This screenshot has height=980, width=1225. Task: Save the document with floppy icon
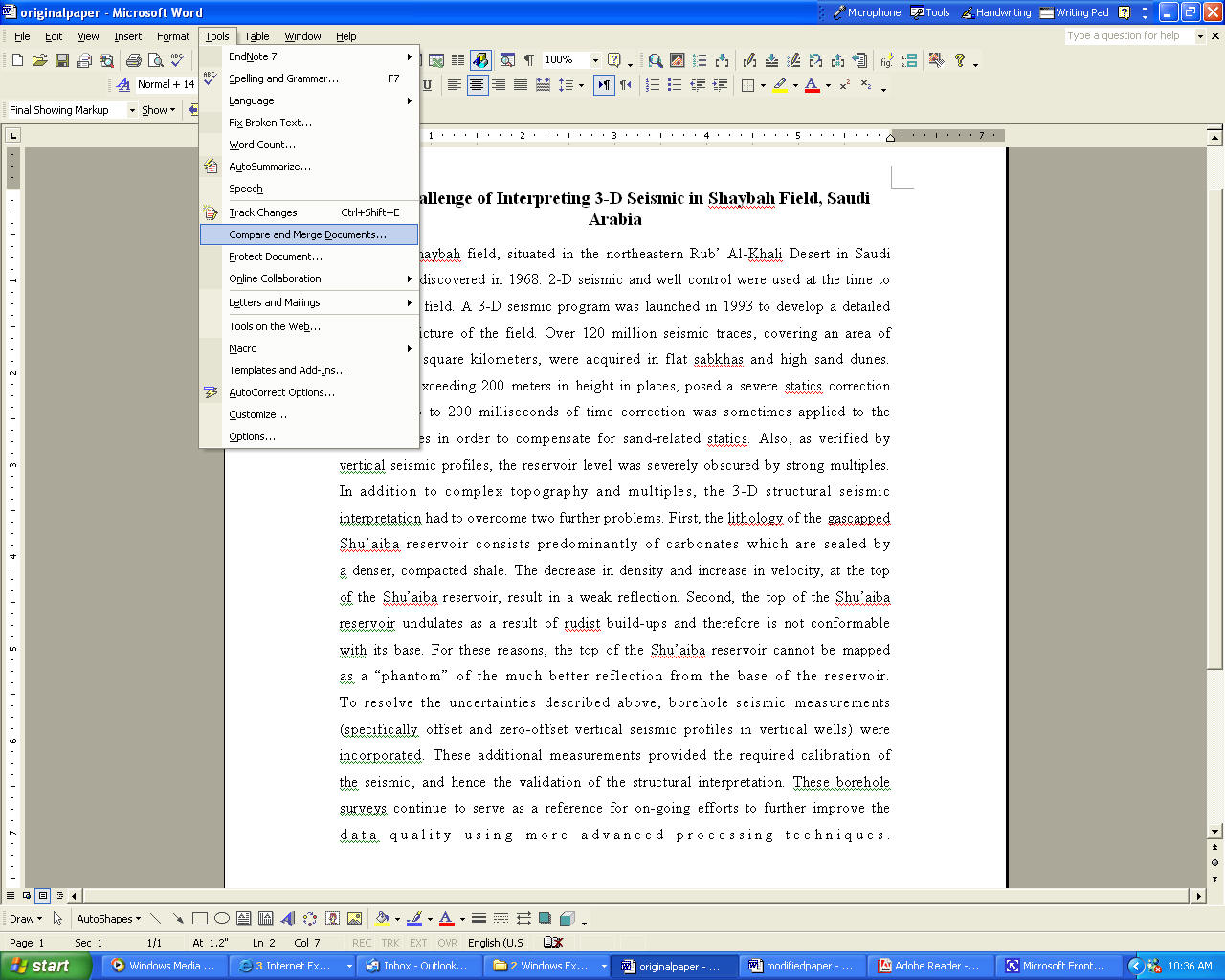[x=61, y=60]
